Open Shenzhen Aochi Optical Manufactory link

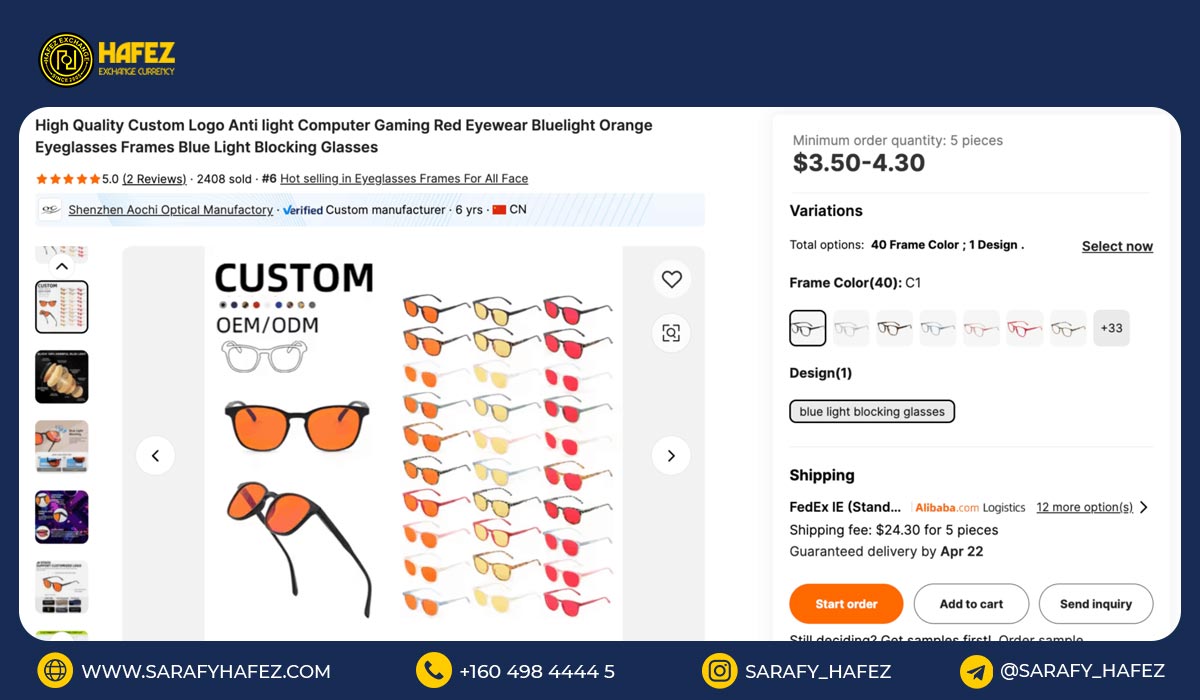170,210
